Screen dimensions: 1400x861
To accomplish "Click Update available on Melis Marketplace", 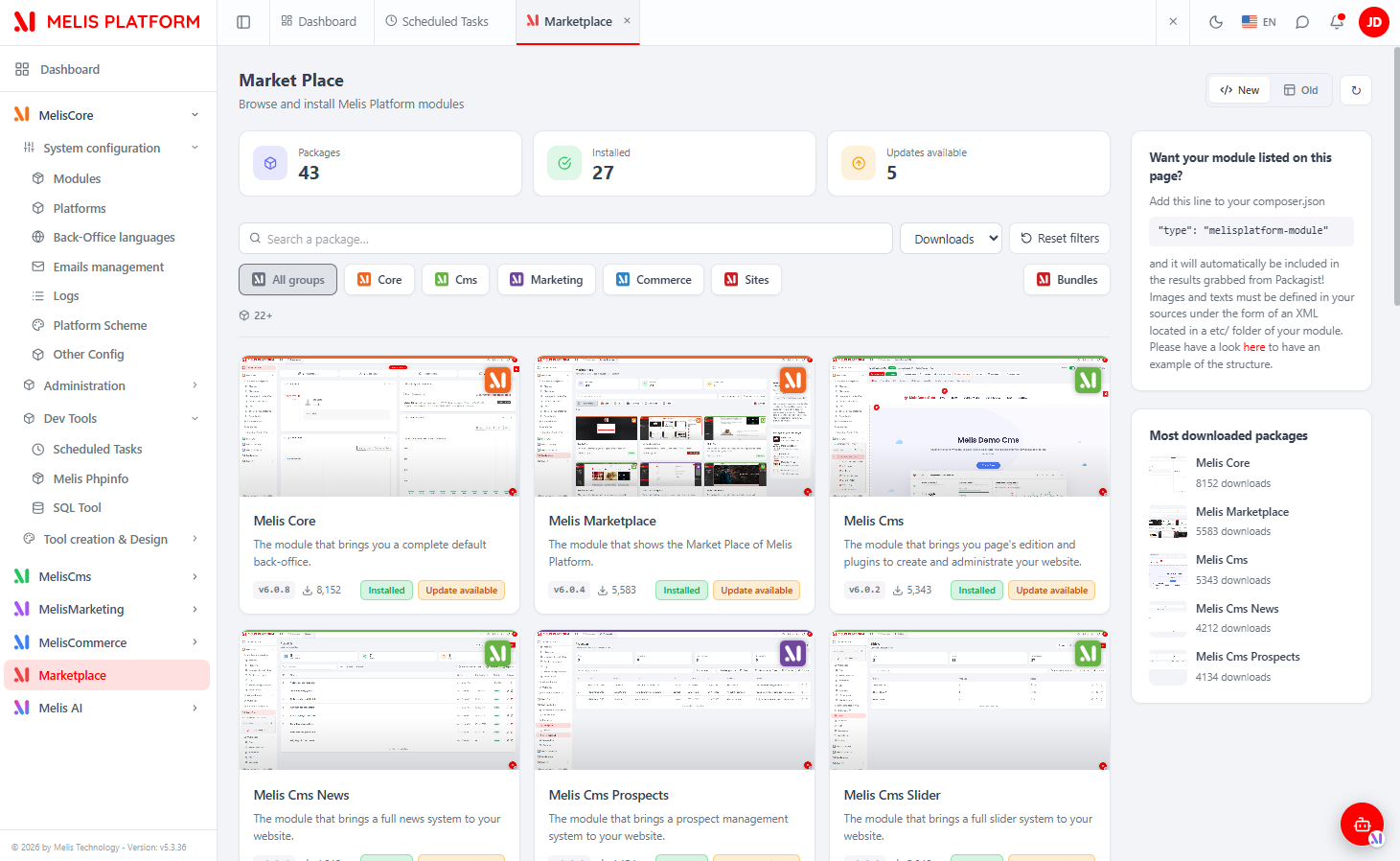I will 756,591.
